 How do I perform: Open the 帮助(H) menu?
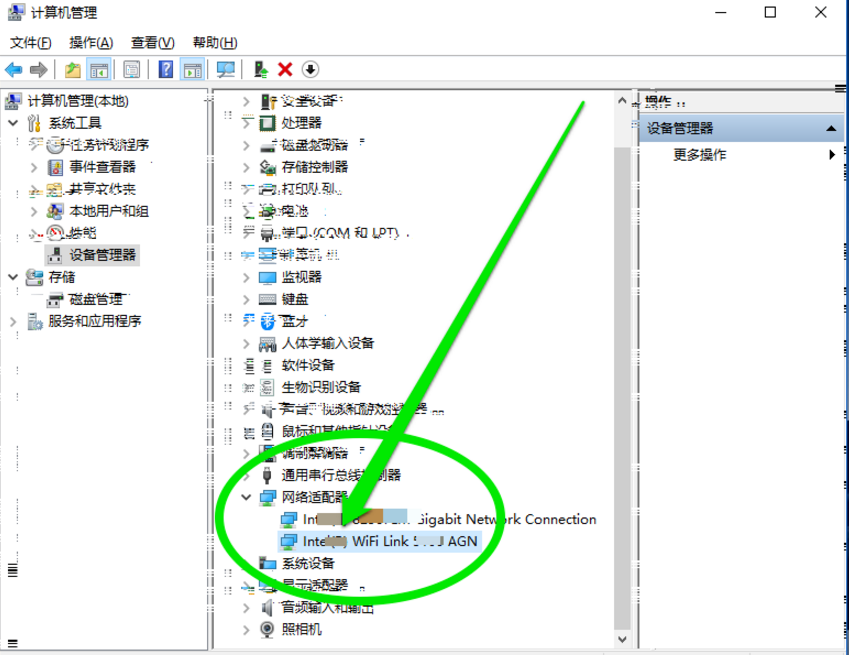tap(215, 42)
